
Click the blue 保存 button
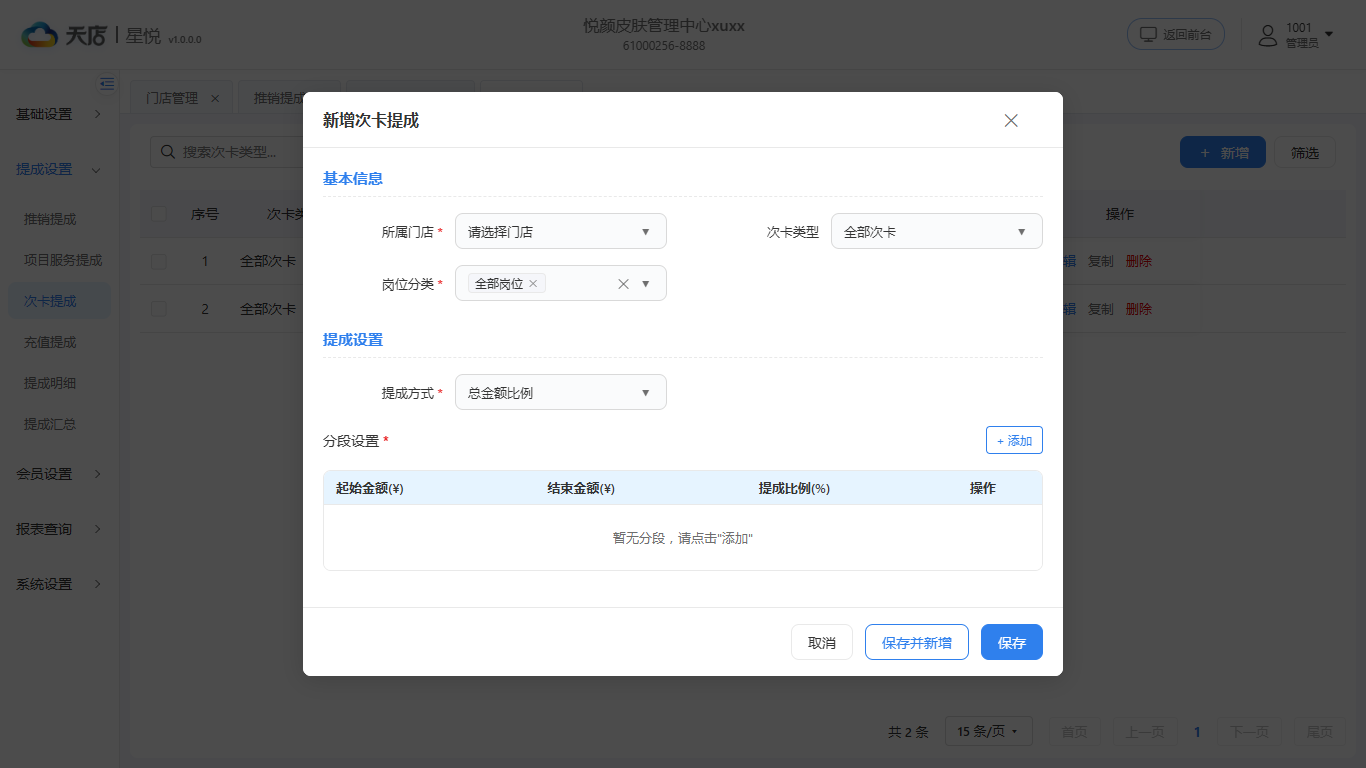1012,642
